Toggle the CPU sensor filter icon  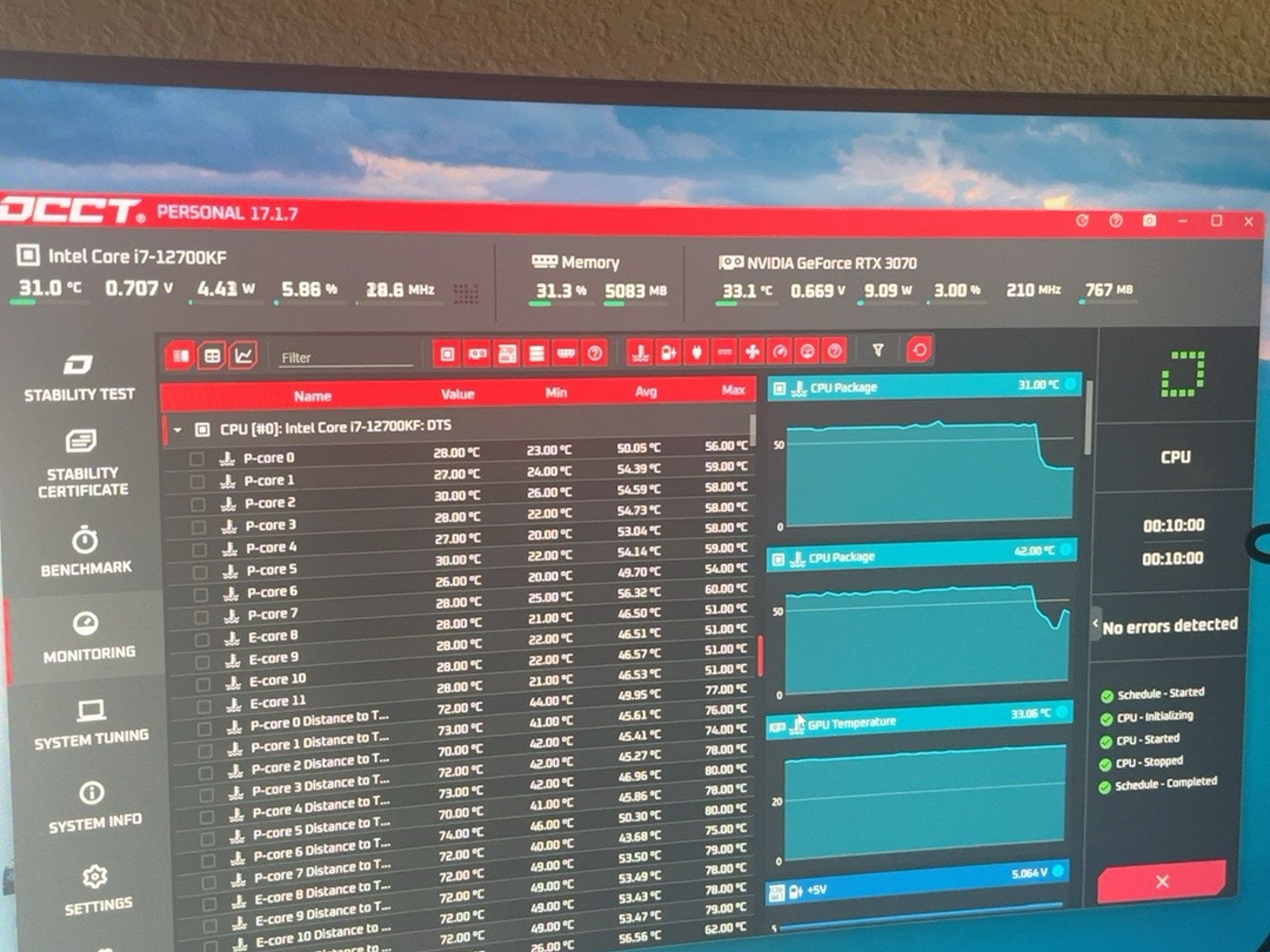coord(447,354)
